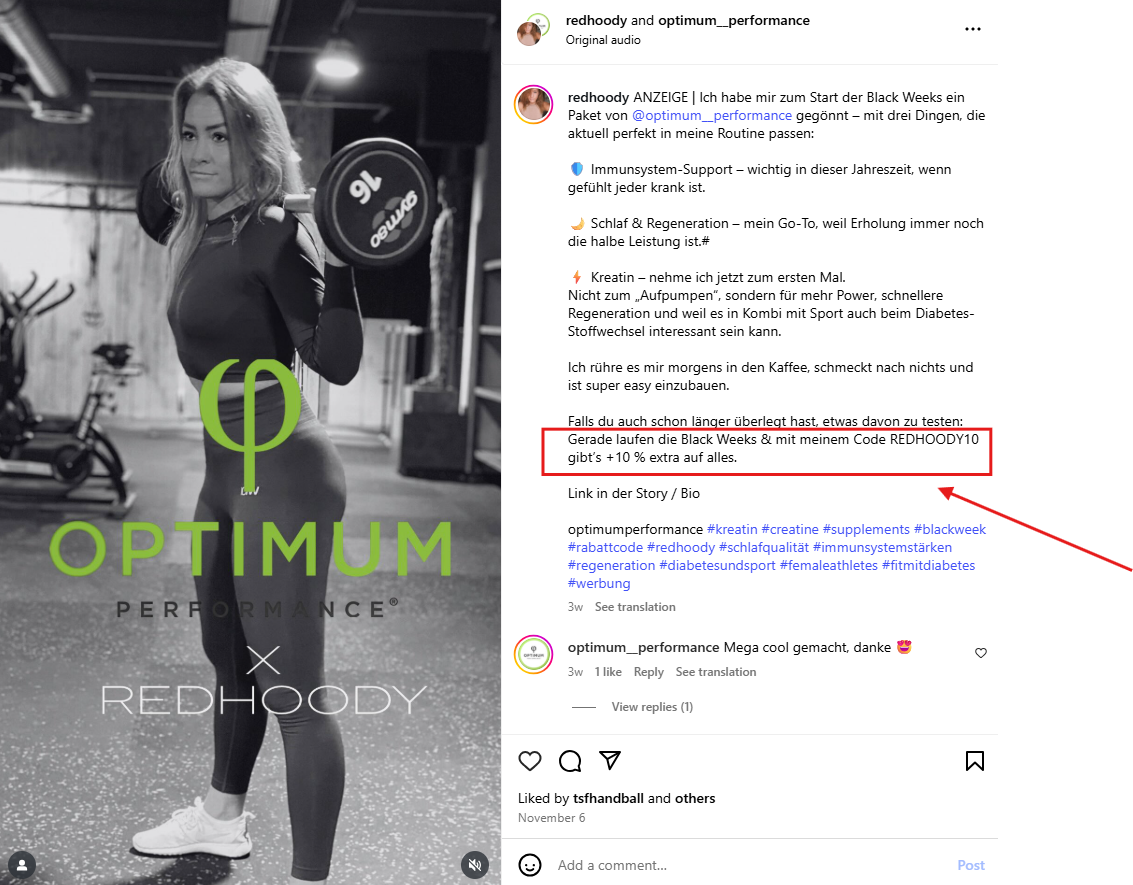Open the #werbung hashtag link
This screenshot has height=885, width=1133.
click(599, 584)
